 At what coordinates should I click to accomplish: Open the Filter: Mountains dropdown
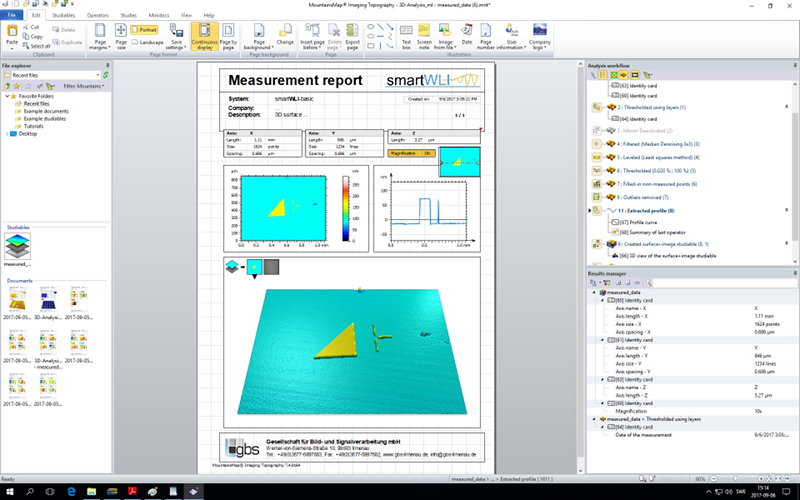82,86
